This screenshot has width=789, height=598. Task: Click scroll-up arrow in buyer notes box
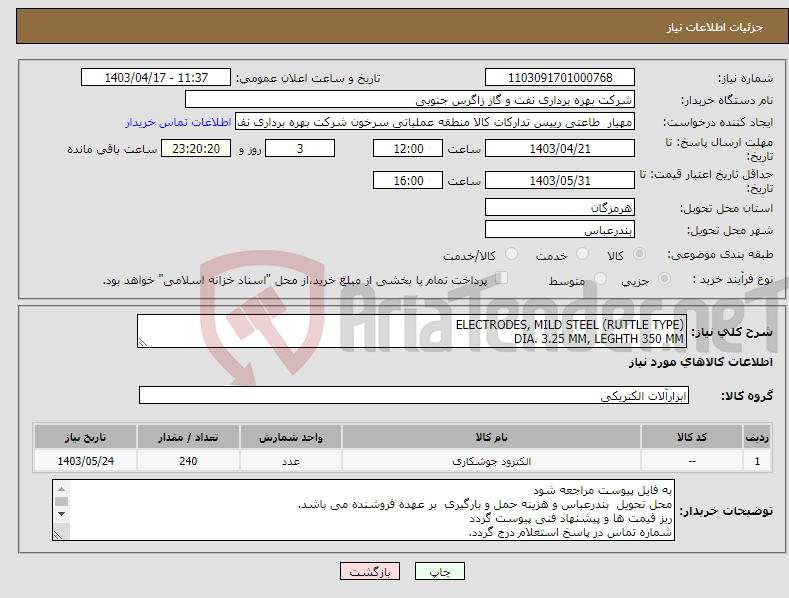pos(61,489)
